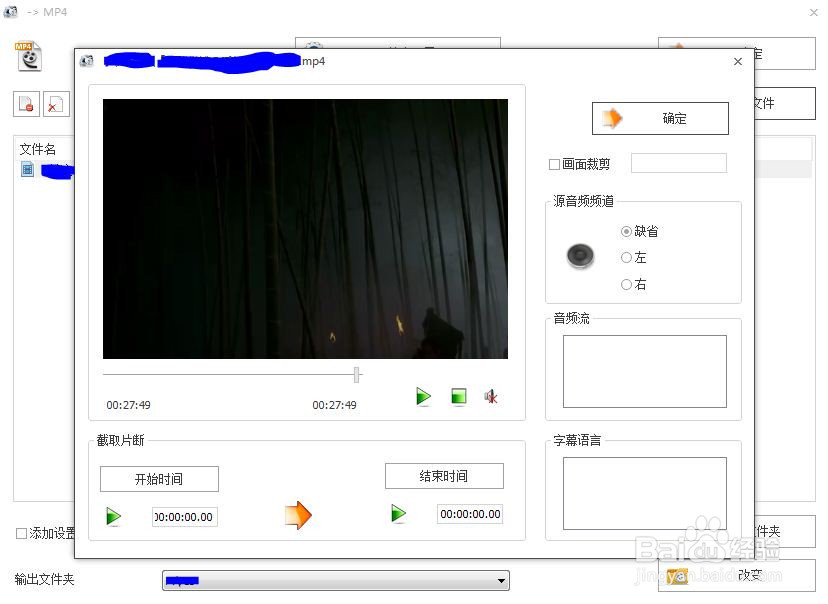This screenshot has width=828, height=604.
Task: Click the 结束时间 end time button
Action: [x=443, y=476]
